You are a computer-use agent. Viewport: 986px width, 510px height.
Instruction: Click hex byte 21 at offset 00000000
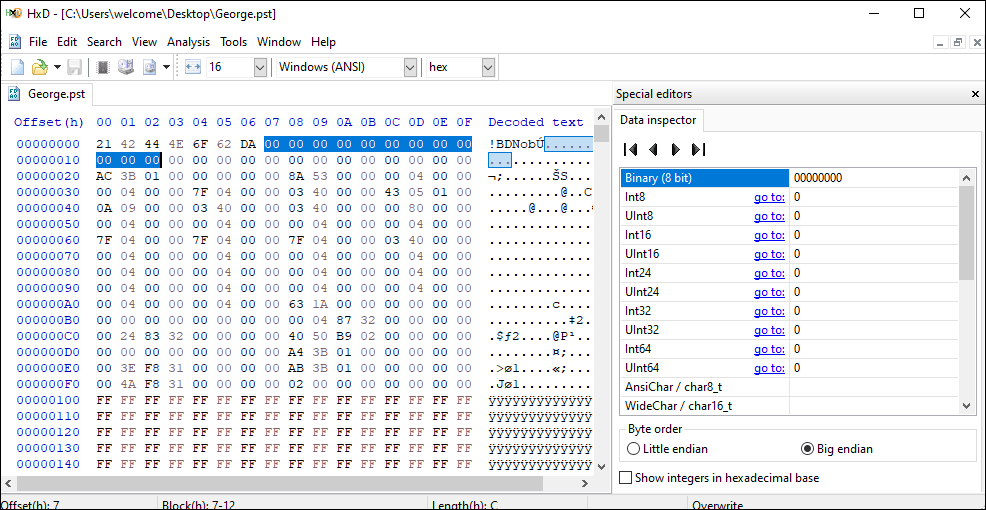click(104, 144)
